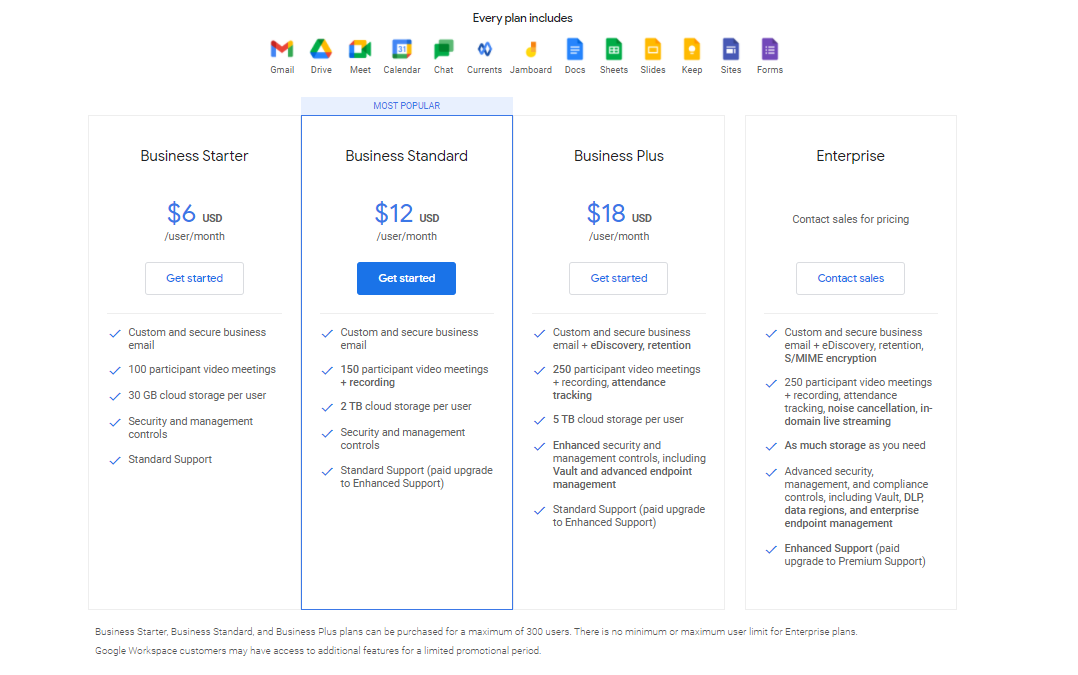
Task: Click '150 participant video meetings + recording'
Action: pyautogui.click(x=414, y=376)
